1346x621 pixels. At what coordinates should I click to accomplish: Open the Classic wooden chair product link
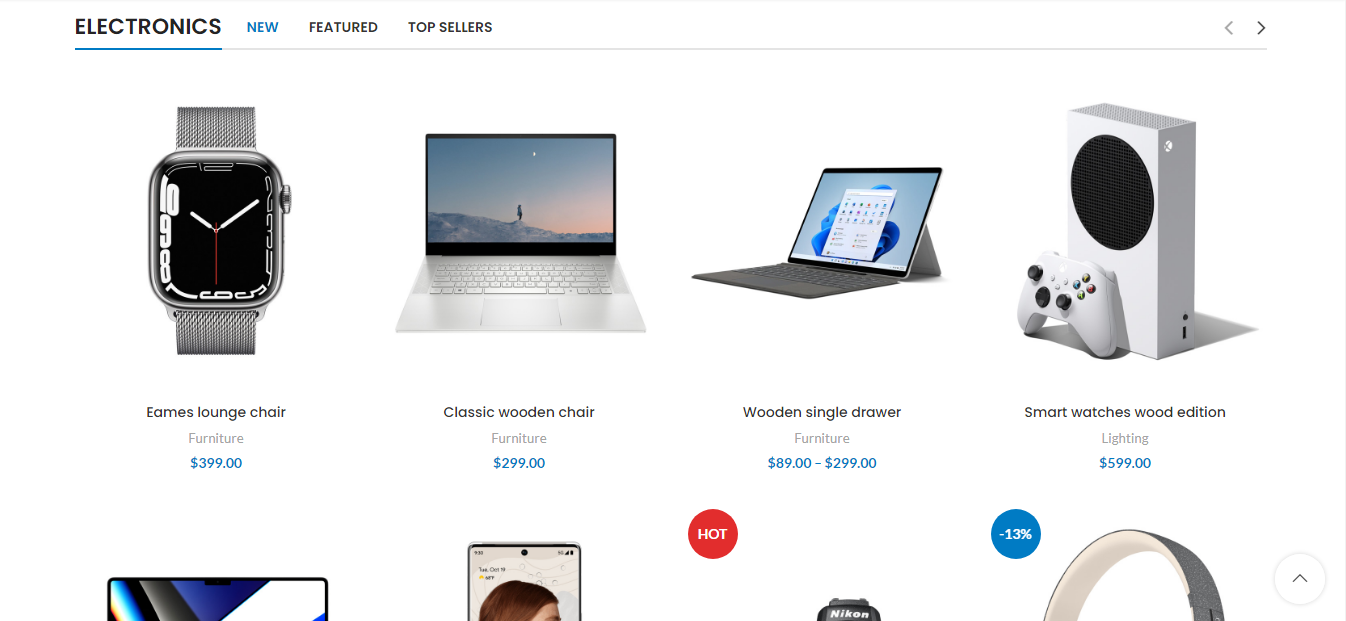pos(519,412)
